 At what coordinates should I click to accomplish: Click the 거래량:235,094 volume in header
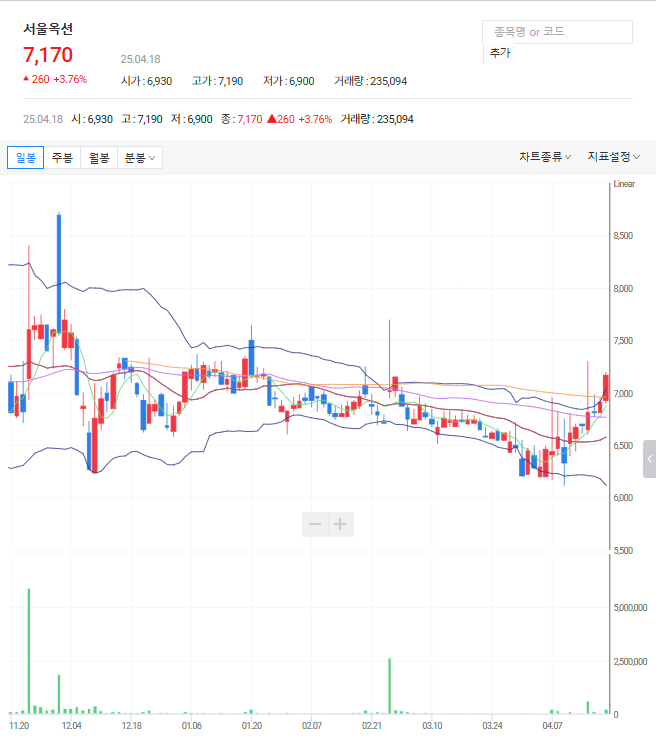pos(371,81)
